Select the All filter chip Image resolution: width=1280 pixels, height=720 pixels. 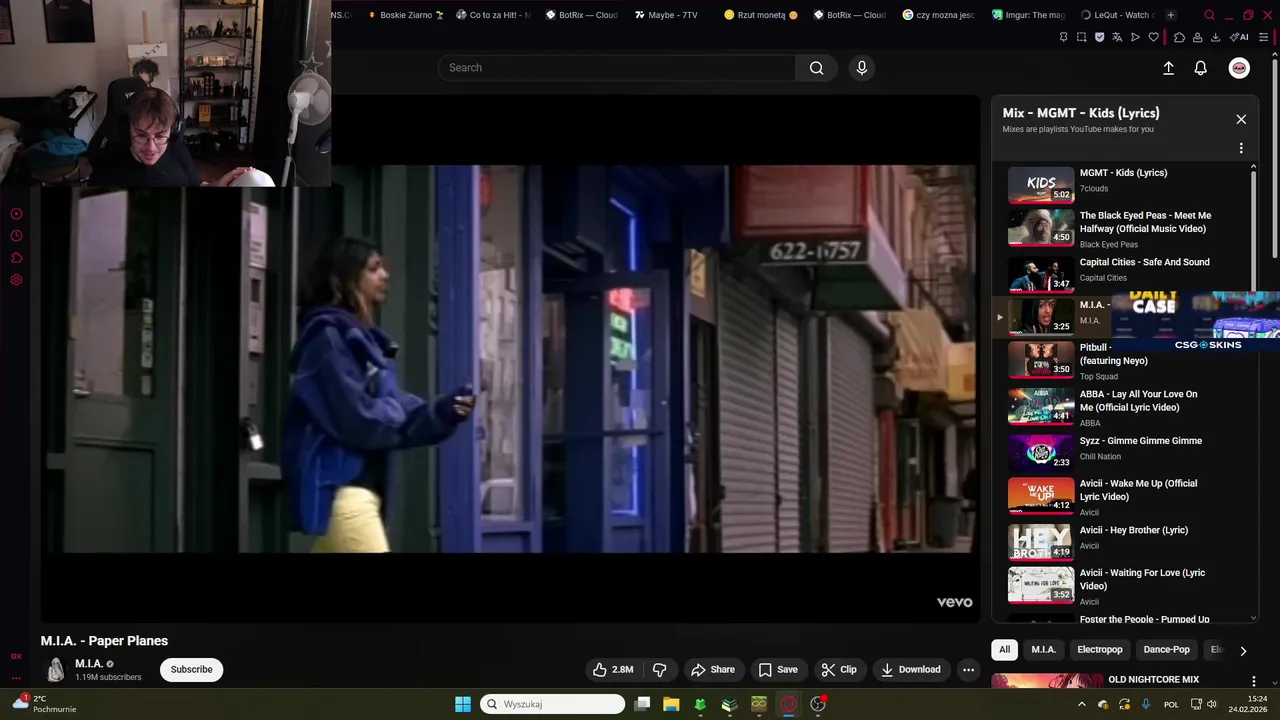pyautogui.click(x=1004, y=650)
